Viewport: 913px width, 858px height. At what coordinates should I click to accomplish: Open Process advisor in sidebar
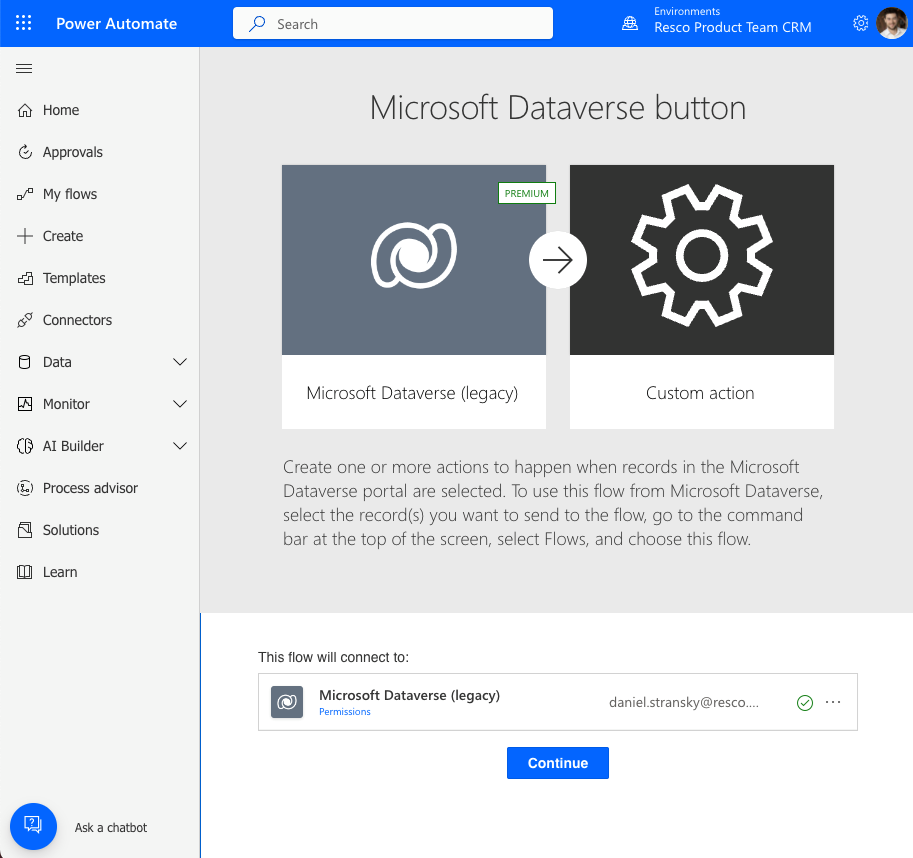(90, 488)
